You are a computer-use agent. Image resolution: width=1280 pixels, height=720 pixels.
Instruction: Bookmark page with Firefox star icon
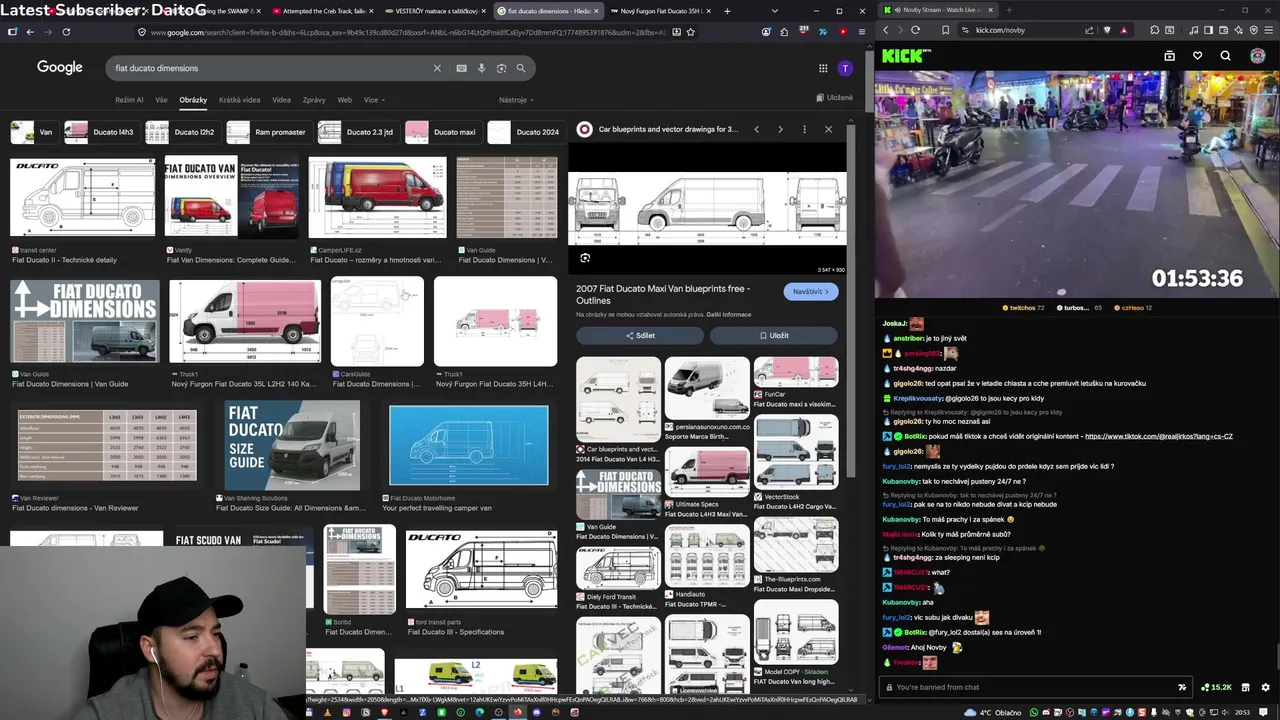[x=690, y=32]
